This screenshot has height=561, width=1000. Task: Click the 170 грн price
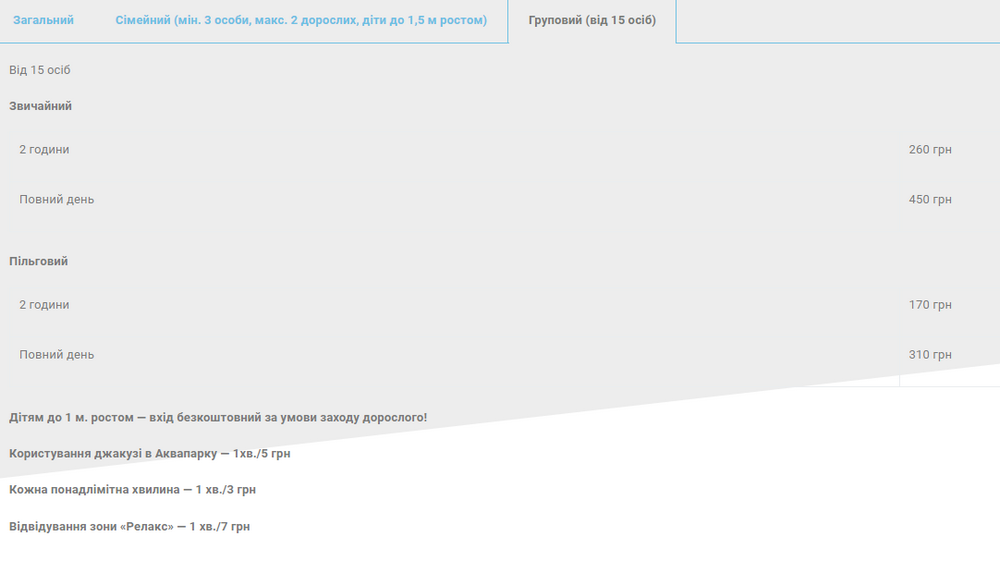coord(930,305)
